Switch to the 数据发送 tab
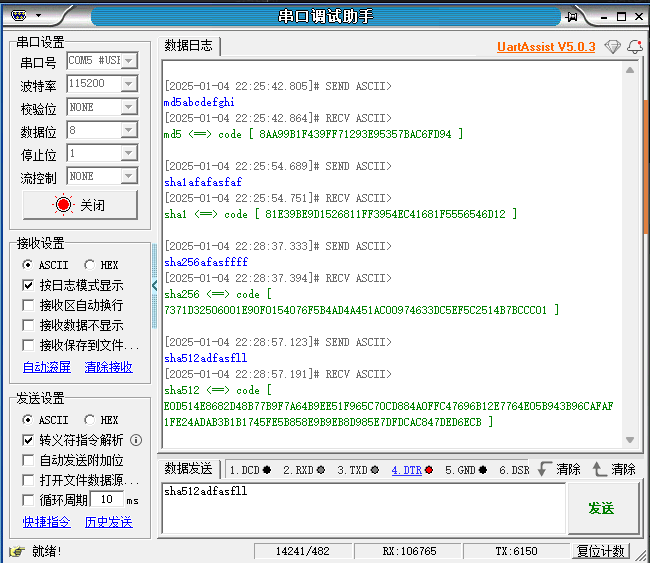650x563 pixels. point(189,468)
